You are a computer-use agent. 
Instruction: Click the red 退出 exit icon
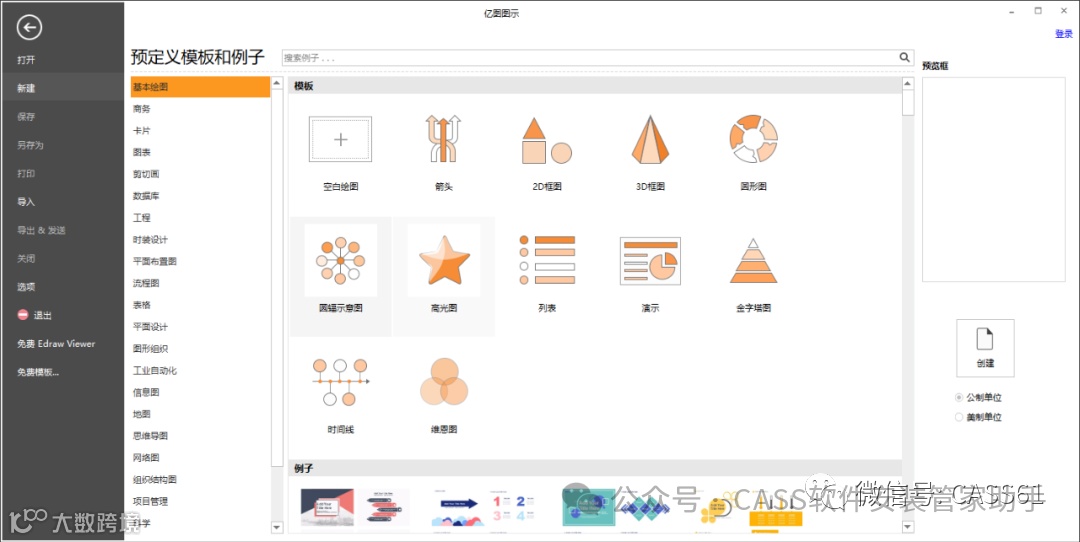pos(23,315)
